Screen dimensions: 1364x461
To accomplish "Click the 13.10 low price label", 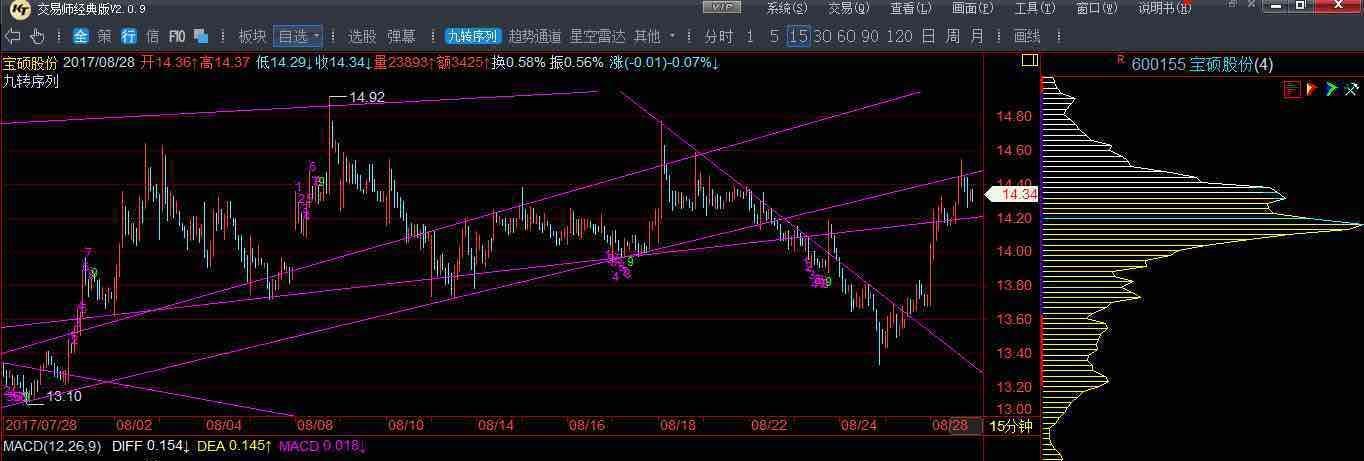I will coord(64,397).
